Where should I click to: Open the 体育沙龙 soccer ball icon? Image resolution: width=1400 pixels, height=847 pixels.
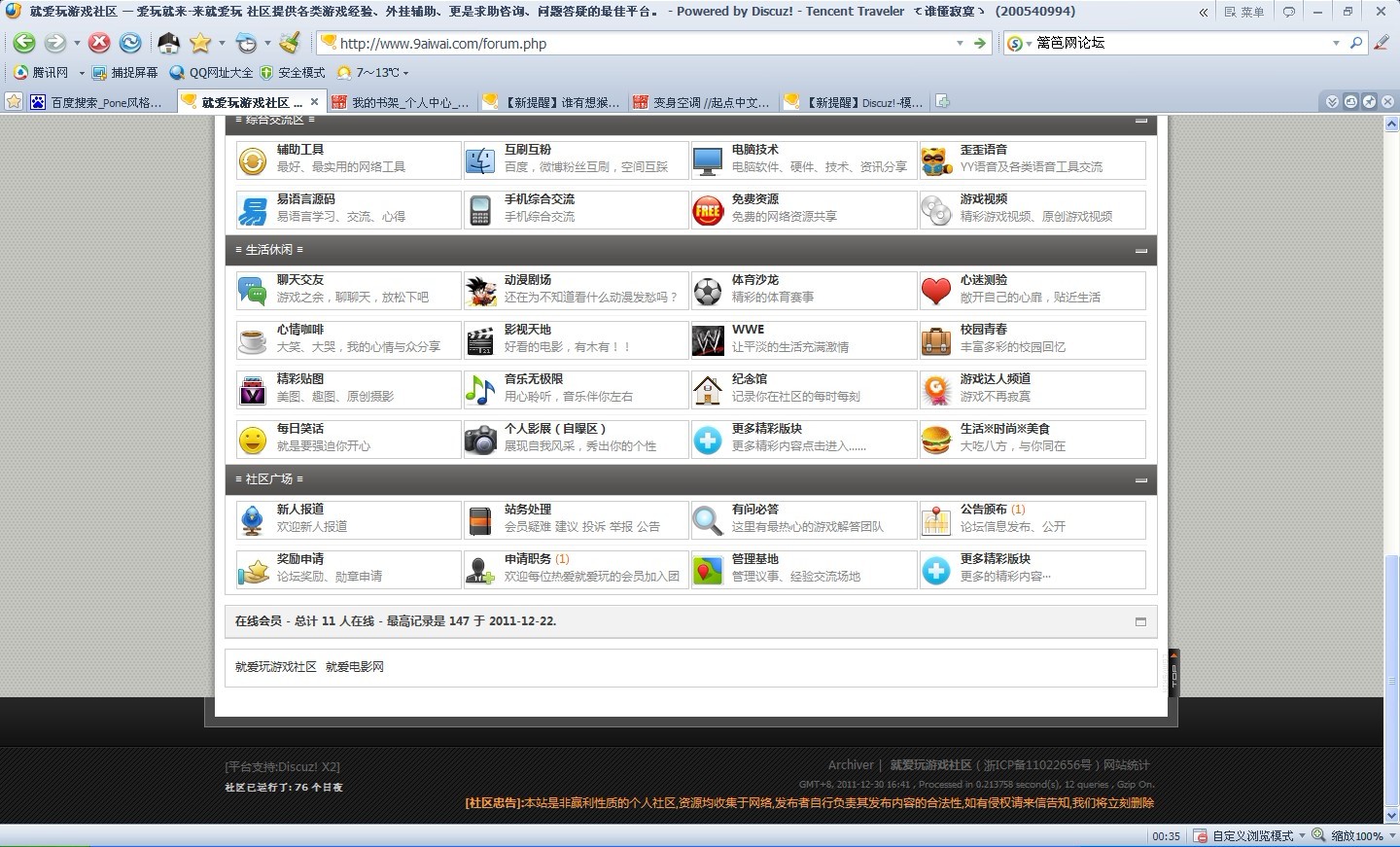[x=708, y=291]
